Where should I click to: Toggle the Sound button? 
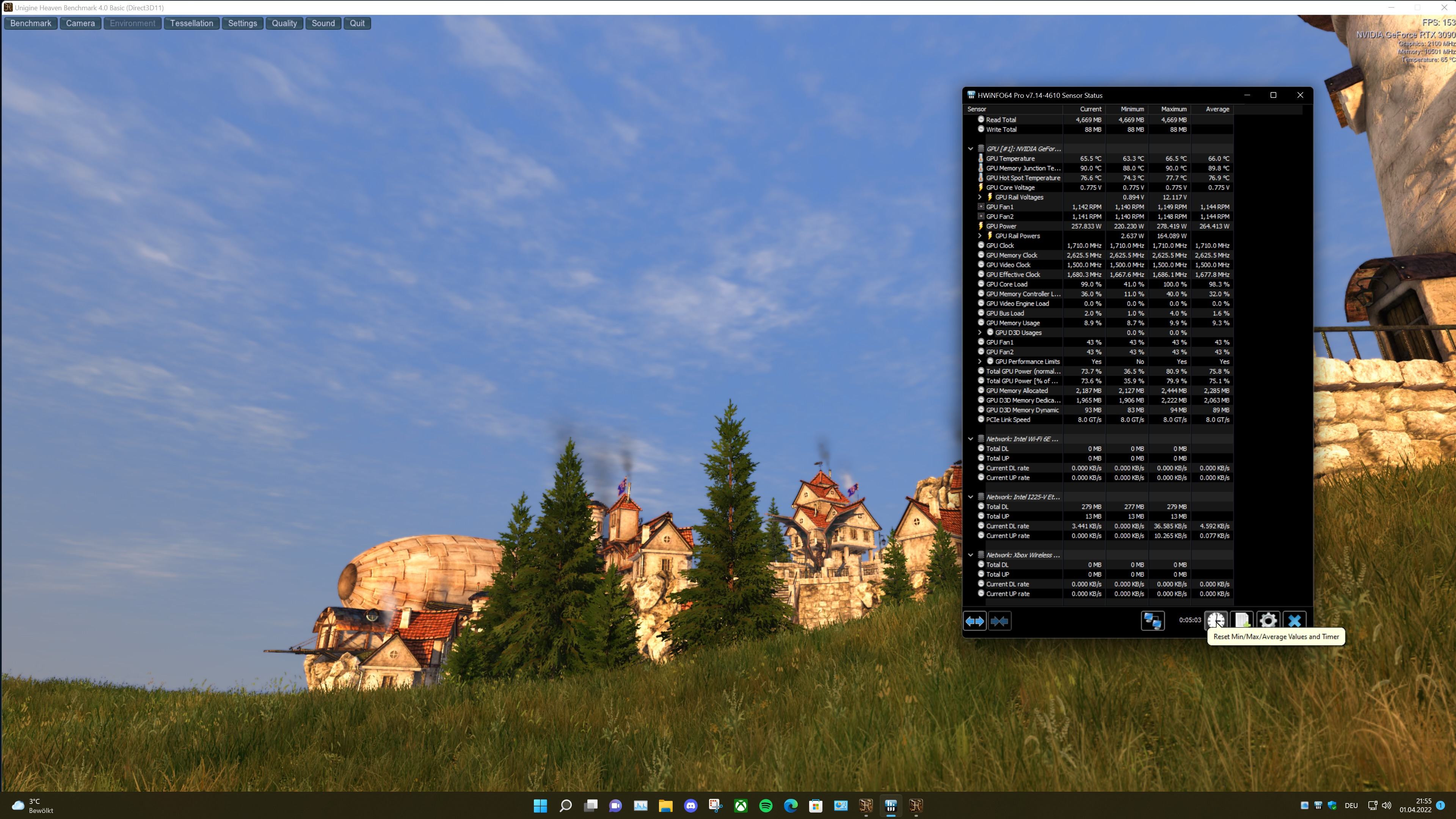pos(323,23)
